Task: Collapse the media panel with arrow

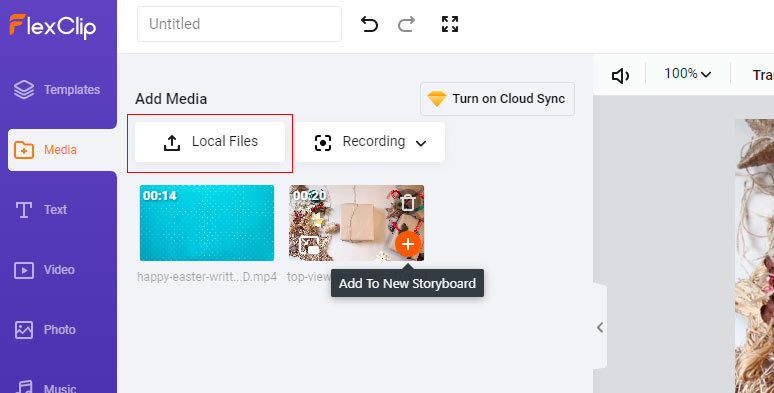Action: [x=600, y=327]
